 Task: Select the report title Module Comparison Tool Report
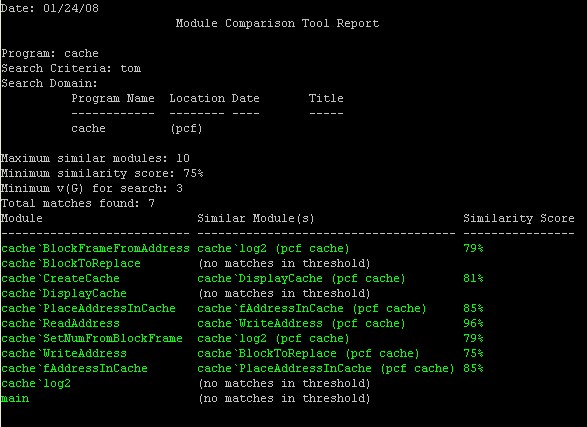277,23
